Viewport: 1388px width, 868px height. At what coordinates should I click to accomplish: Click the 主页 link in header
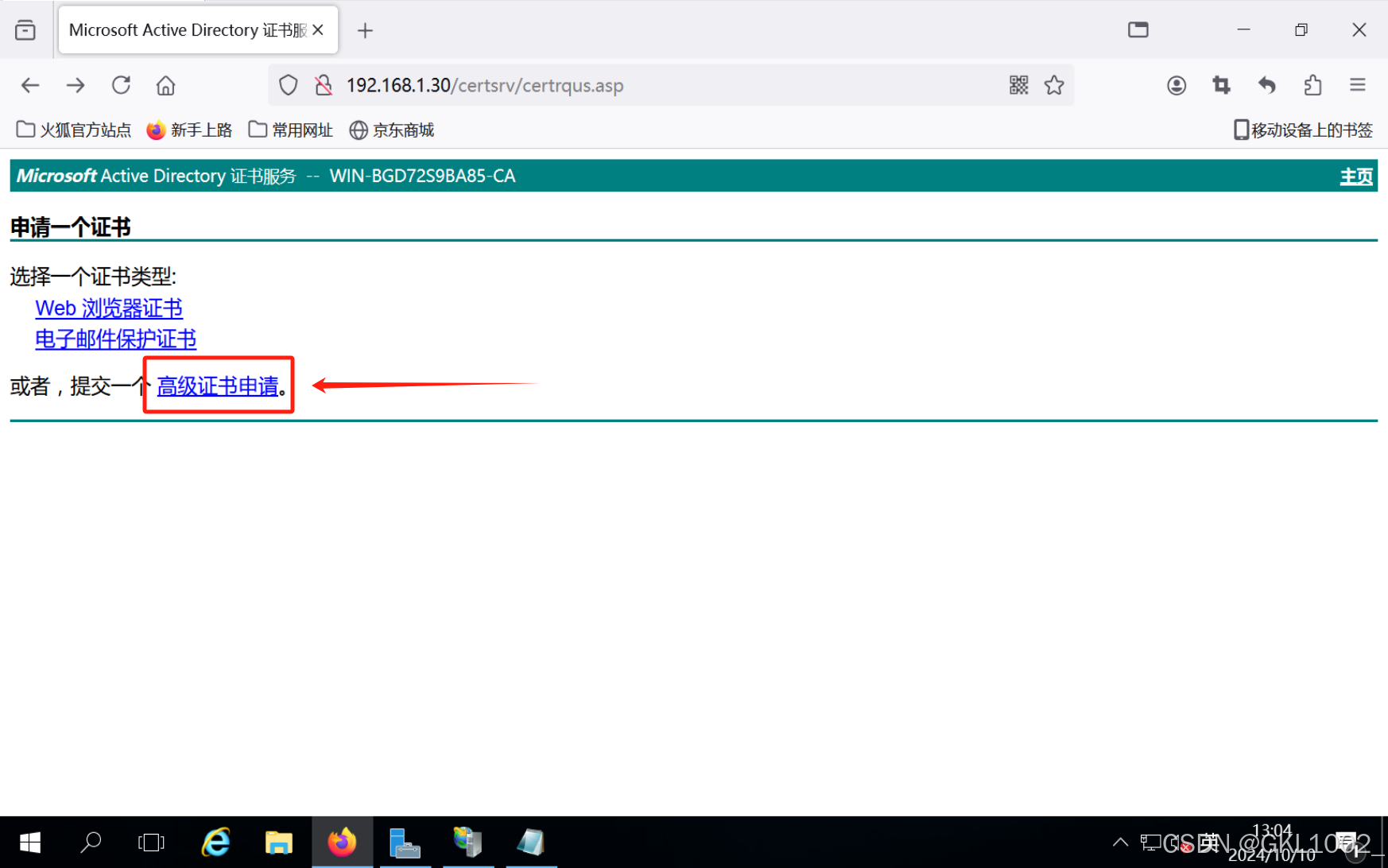pos(1356,176)
